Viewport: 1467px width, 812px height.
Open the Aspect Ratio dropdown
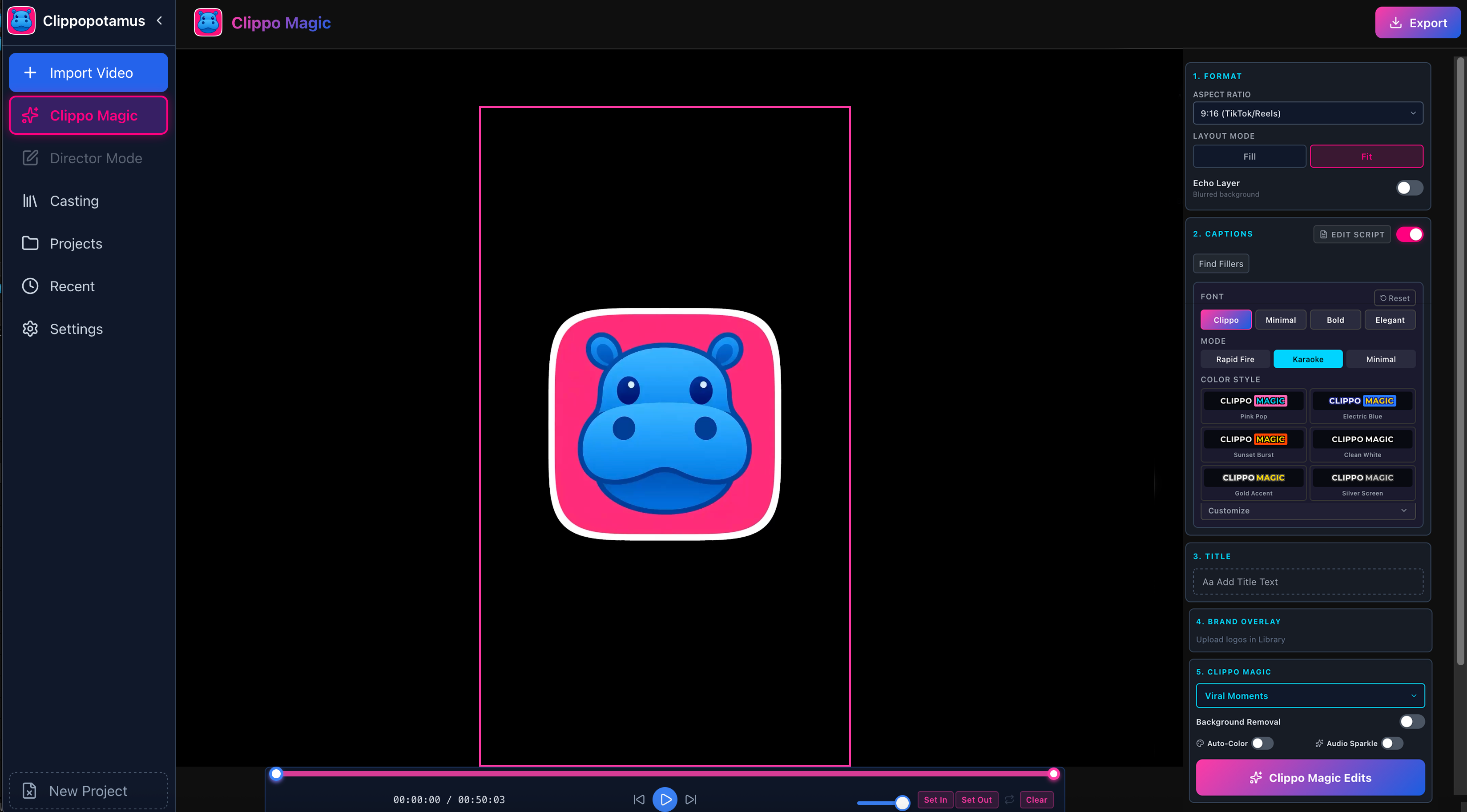[x=1308, y=113]
